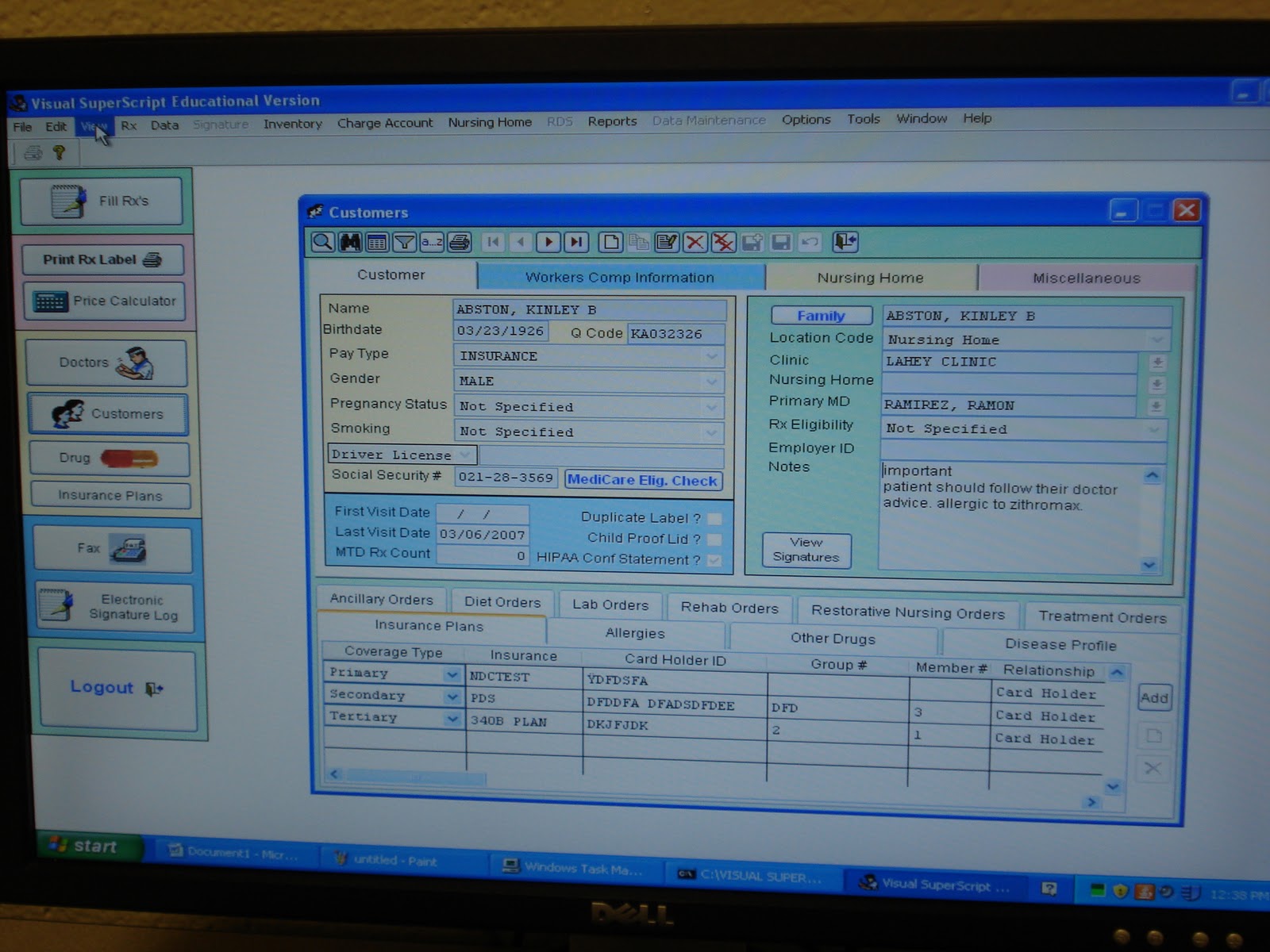The height and width of the screenshot is (952, 1270).
Task: Open the Disease Profile tab
Action: pos(1060,644)
